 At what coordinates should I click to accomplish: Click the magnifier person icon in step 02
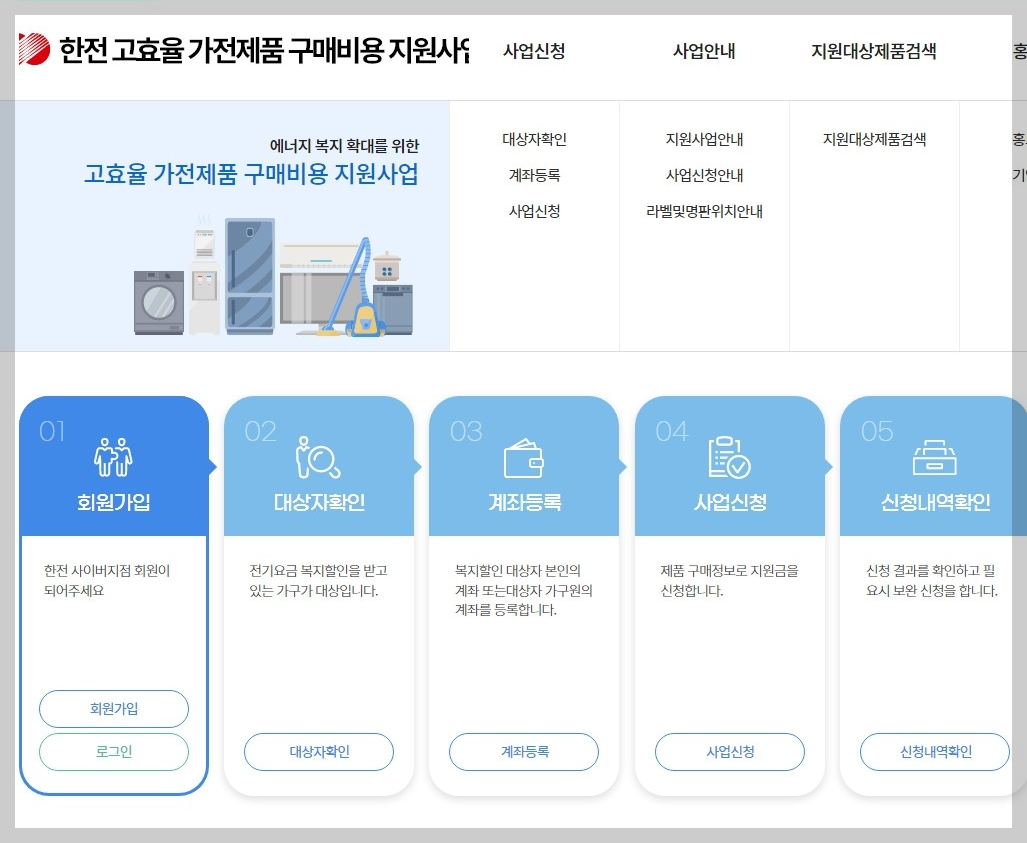[x=318, y=457]
